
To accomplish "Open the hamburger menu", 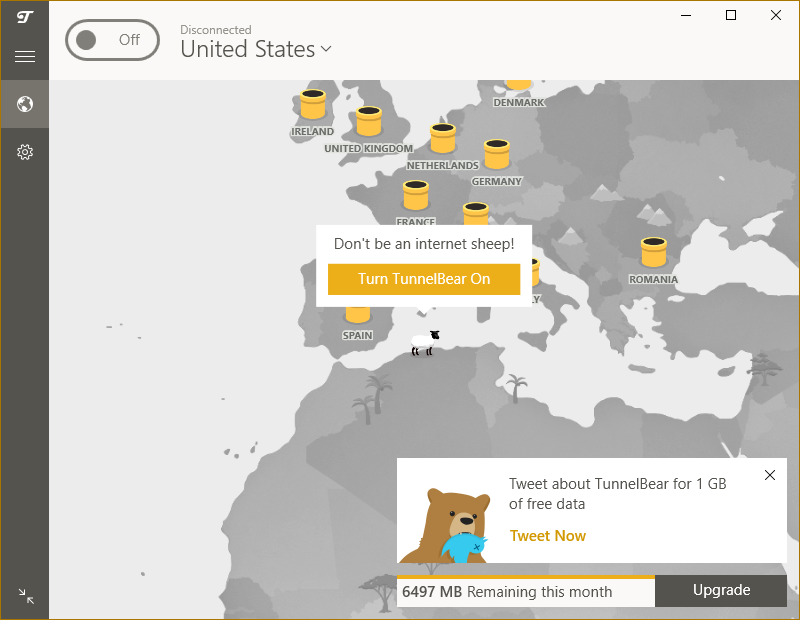I will (x=24, y=56).
